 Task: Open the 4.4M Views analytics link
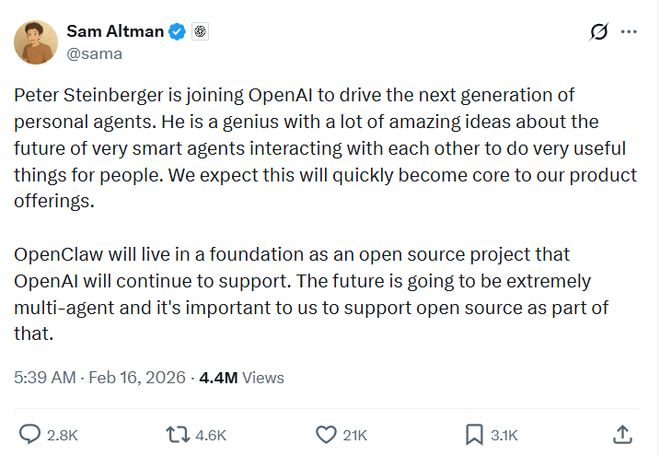point(242,378)
